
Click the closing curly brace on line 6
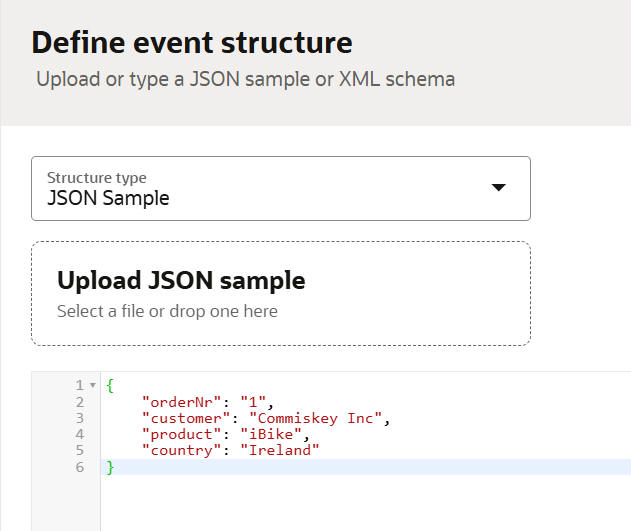[x=110, y=467]
